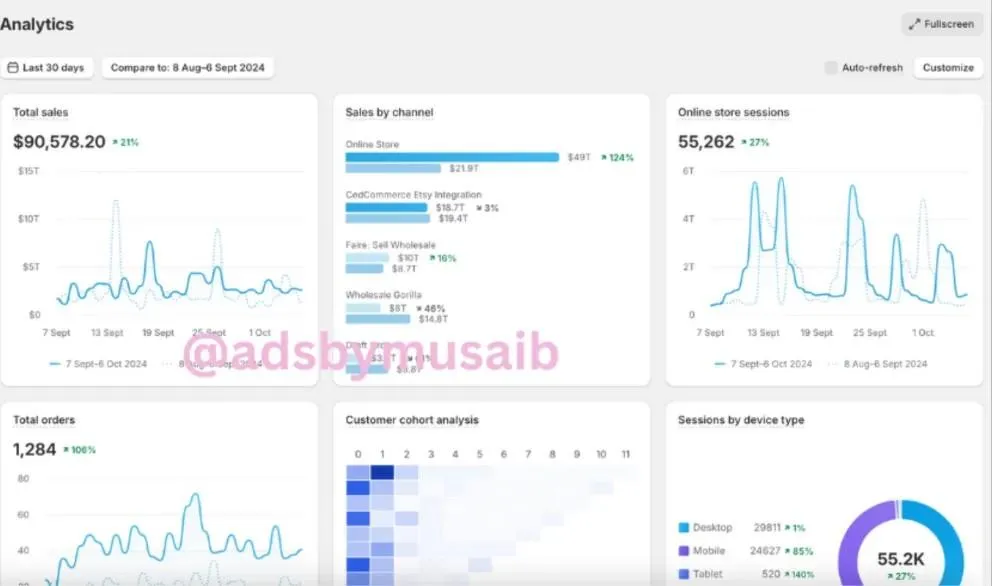Select the Online Store sales bar
Image resolution: width=992 pixels, height=586 pixels.
pos(452,157)
